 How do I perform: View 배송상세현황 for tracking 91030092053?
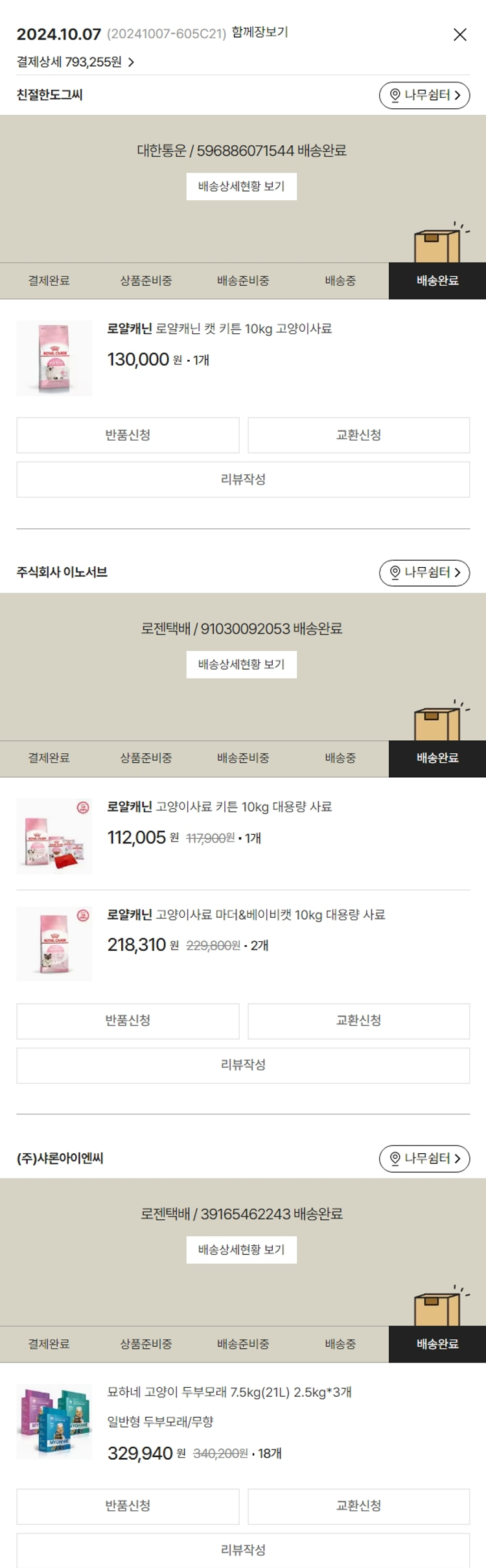pos(242,664)
